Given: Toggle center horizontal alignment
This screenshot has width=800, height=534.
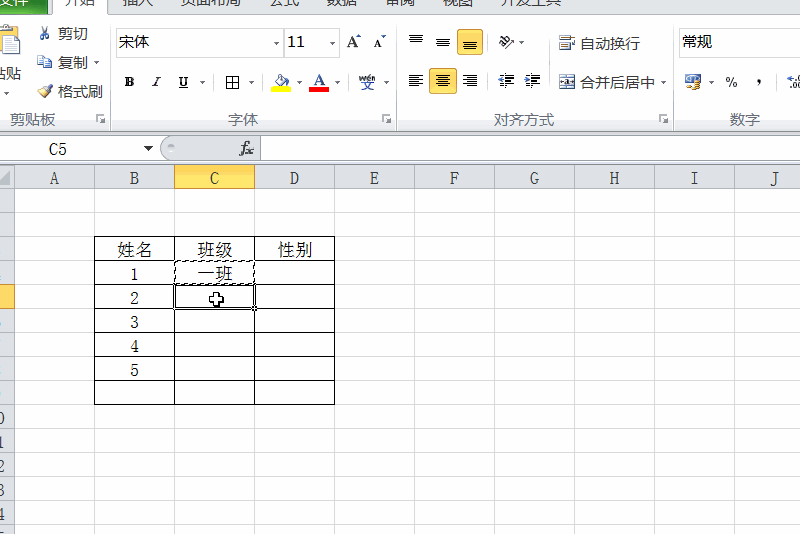Looking at the screenshot, I should 442,82.
